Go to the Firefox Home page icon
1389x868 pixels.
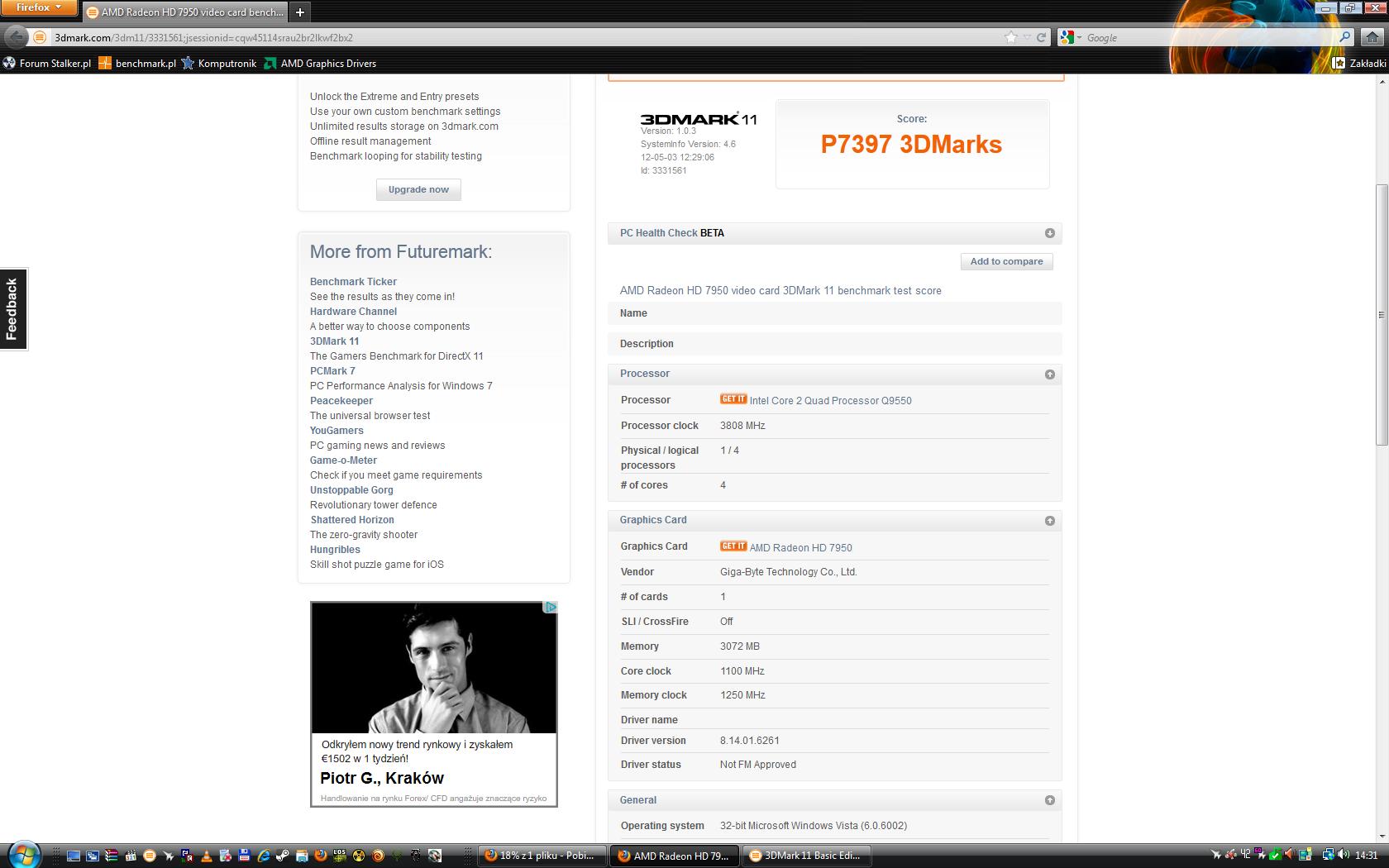(x=1372, y=37)
